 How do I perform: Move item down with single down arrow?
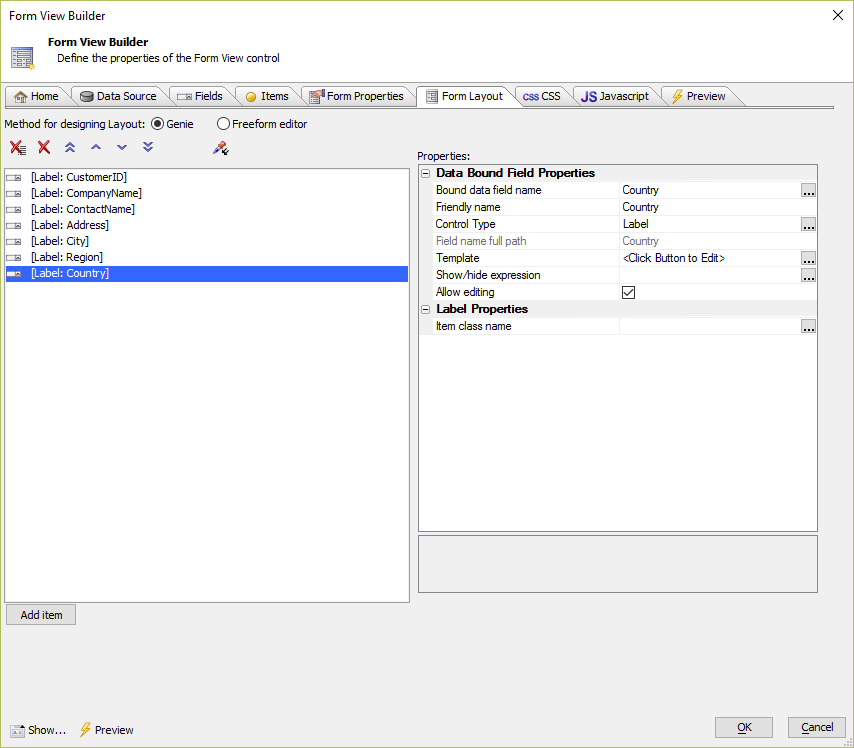[x=122, y=147]
